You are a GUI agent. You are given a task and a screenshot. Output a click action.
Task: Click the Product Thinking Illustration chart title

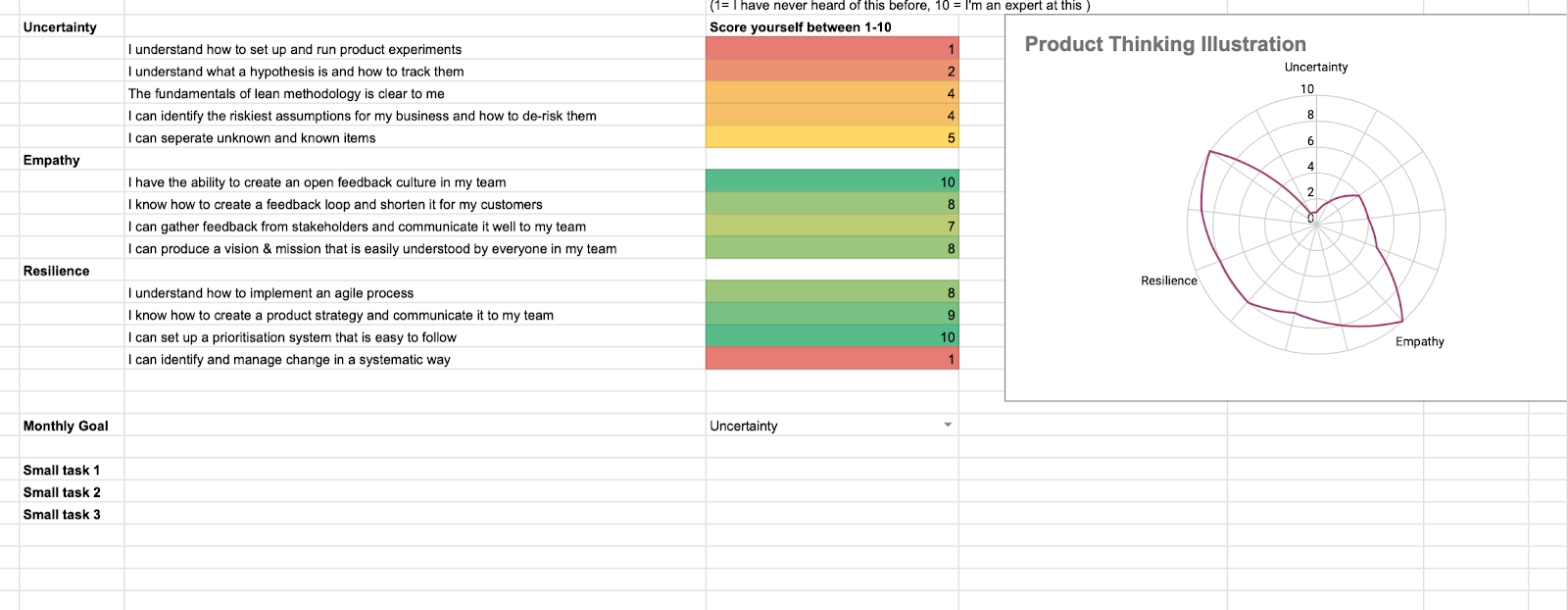pos(1164,44)
